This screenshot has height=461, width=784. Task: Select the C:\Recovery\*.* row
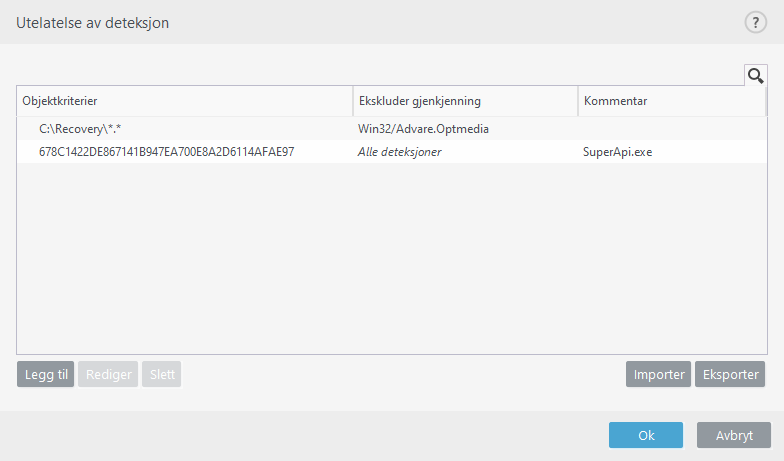click(x=392, y=128)
